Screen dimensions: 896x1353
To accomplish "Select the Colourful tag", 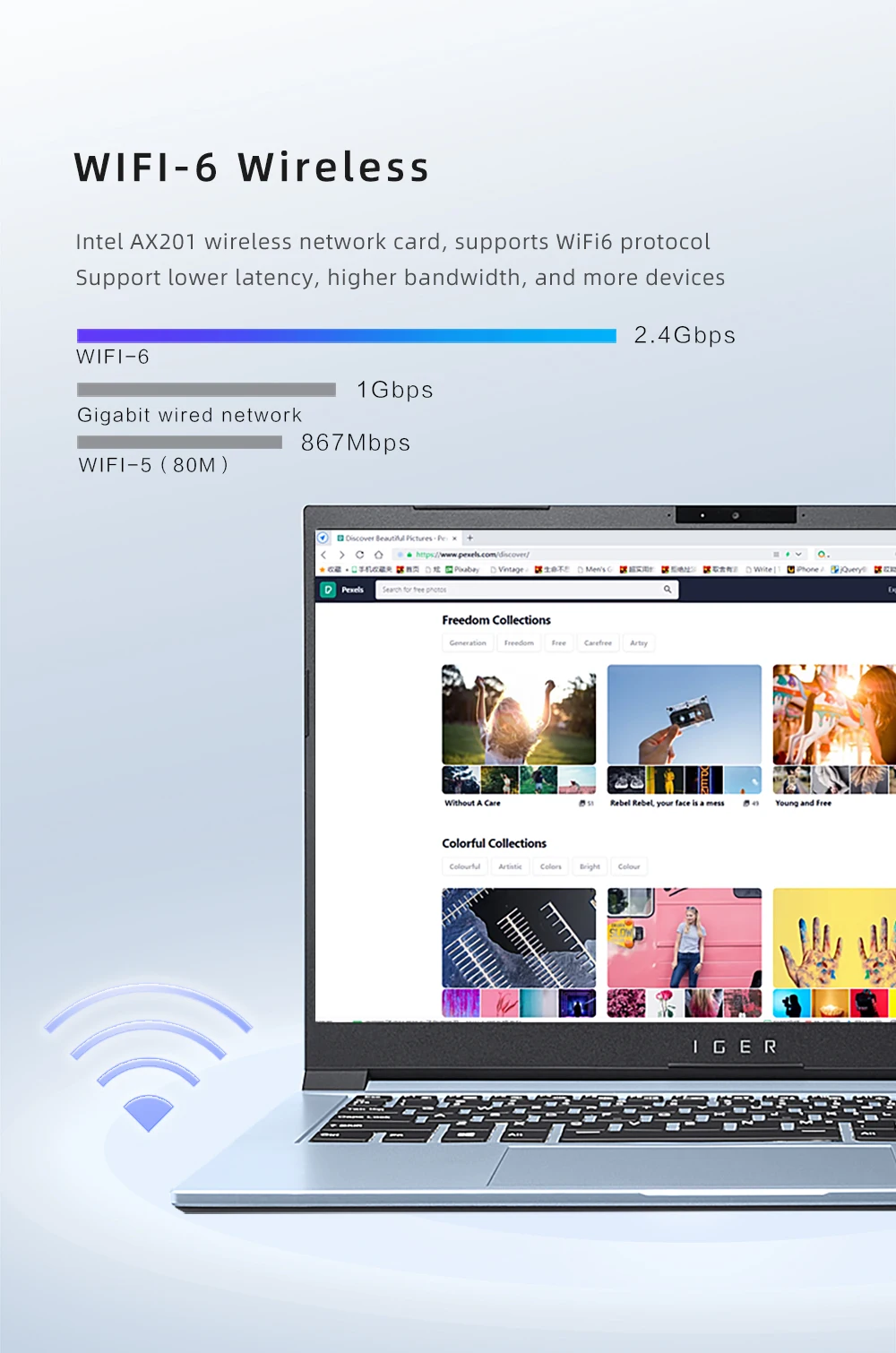I will click(465, 866).
